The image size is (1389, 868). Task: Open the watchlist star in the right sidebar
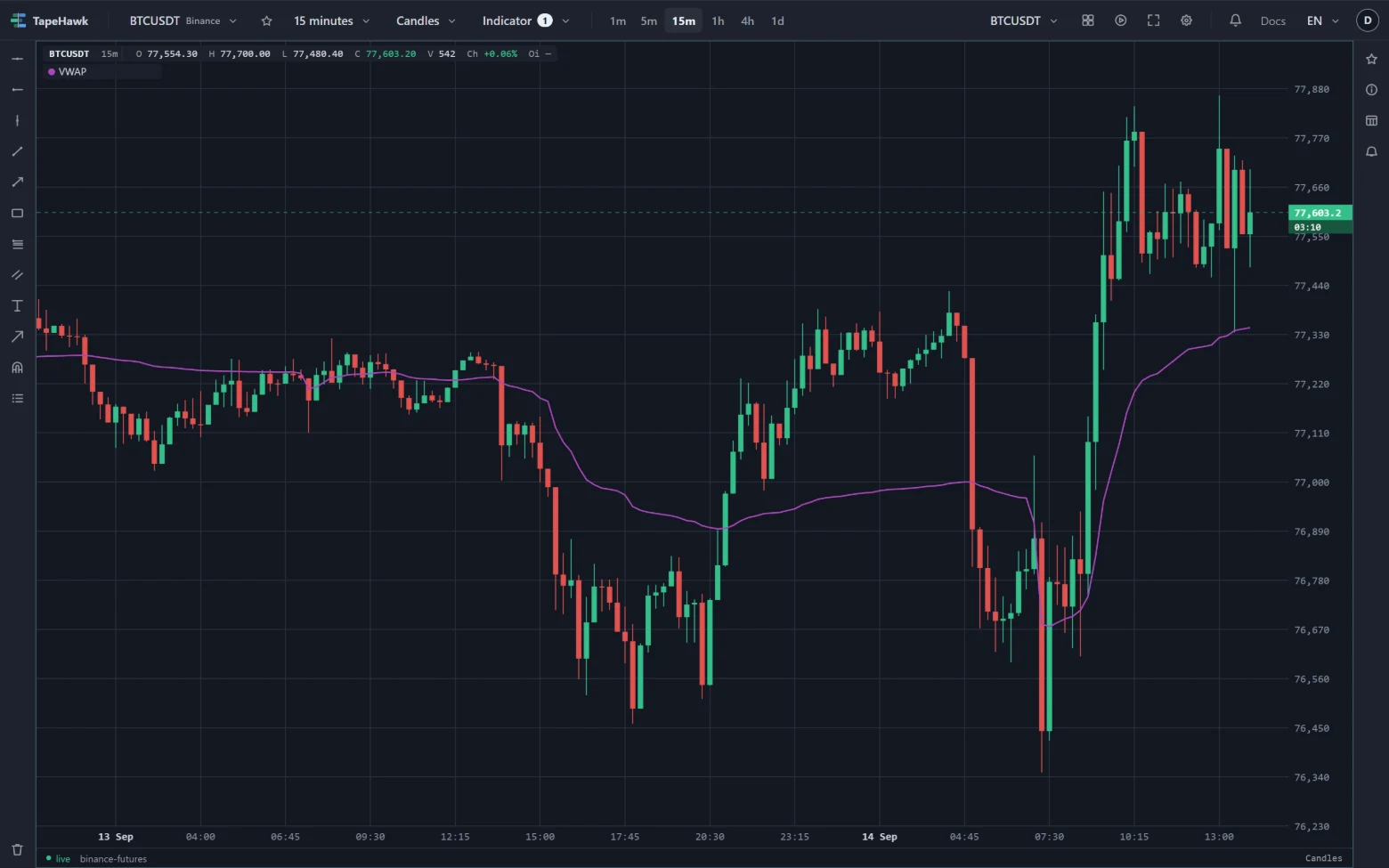tap(1371, 59)
